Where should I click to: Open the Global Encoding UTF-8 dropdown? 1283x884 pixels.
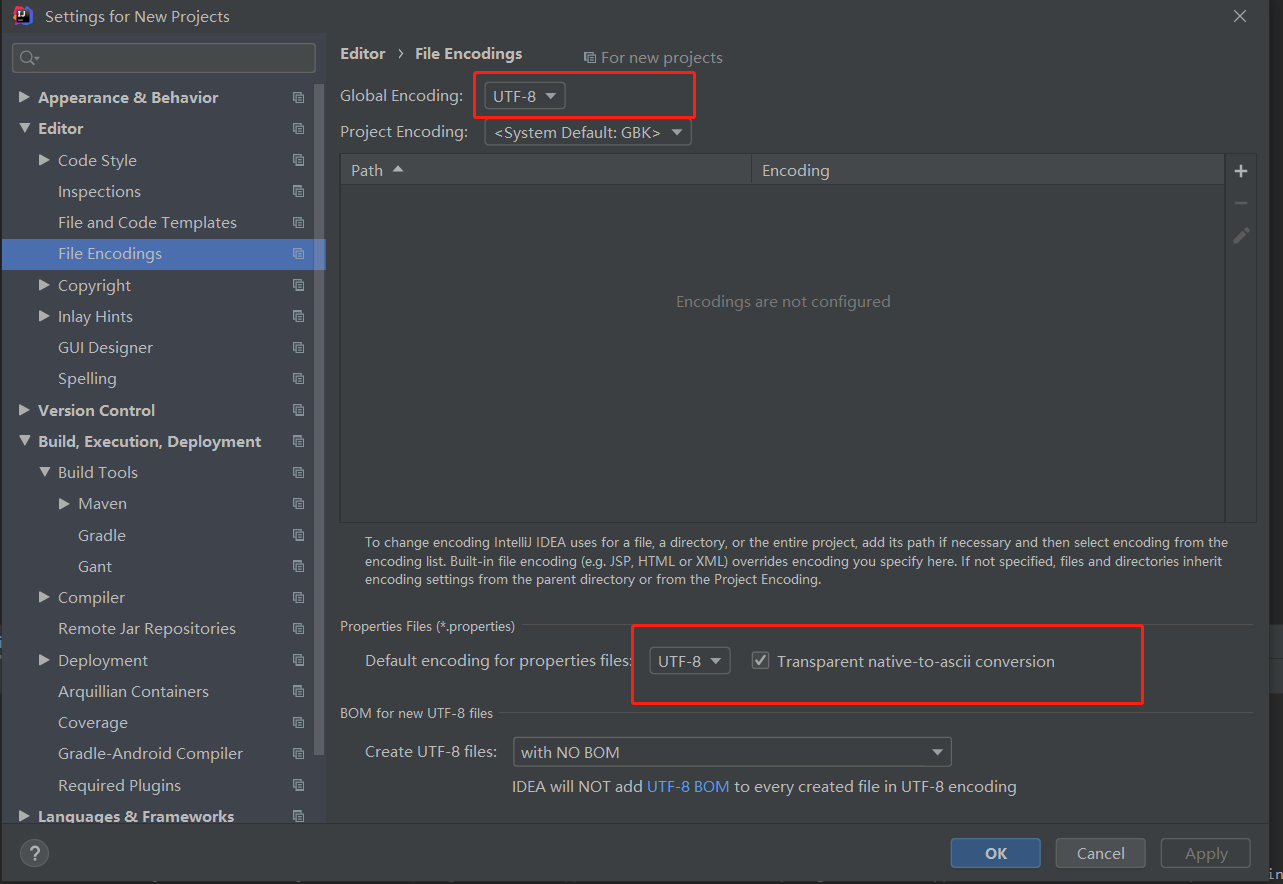524,96
